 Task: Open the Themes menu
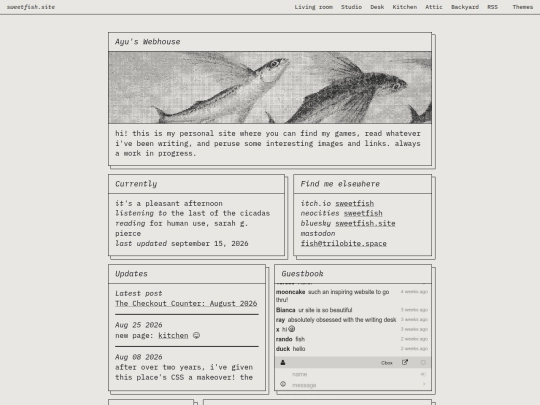[522, 7]
